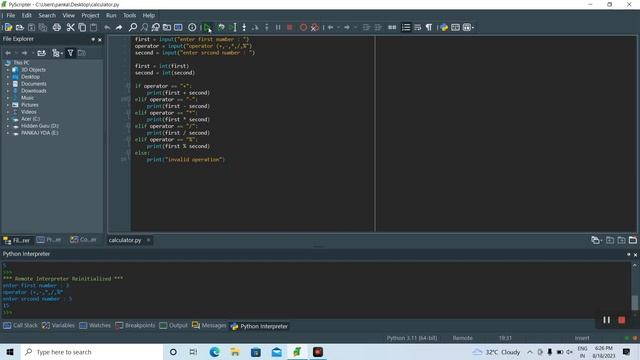The image size is (640, 360).
Task: Select Desktop in File Explorer tree
Action: point(30,77)
